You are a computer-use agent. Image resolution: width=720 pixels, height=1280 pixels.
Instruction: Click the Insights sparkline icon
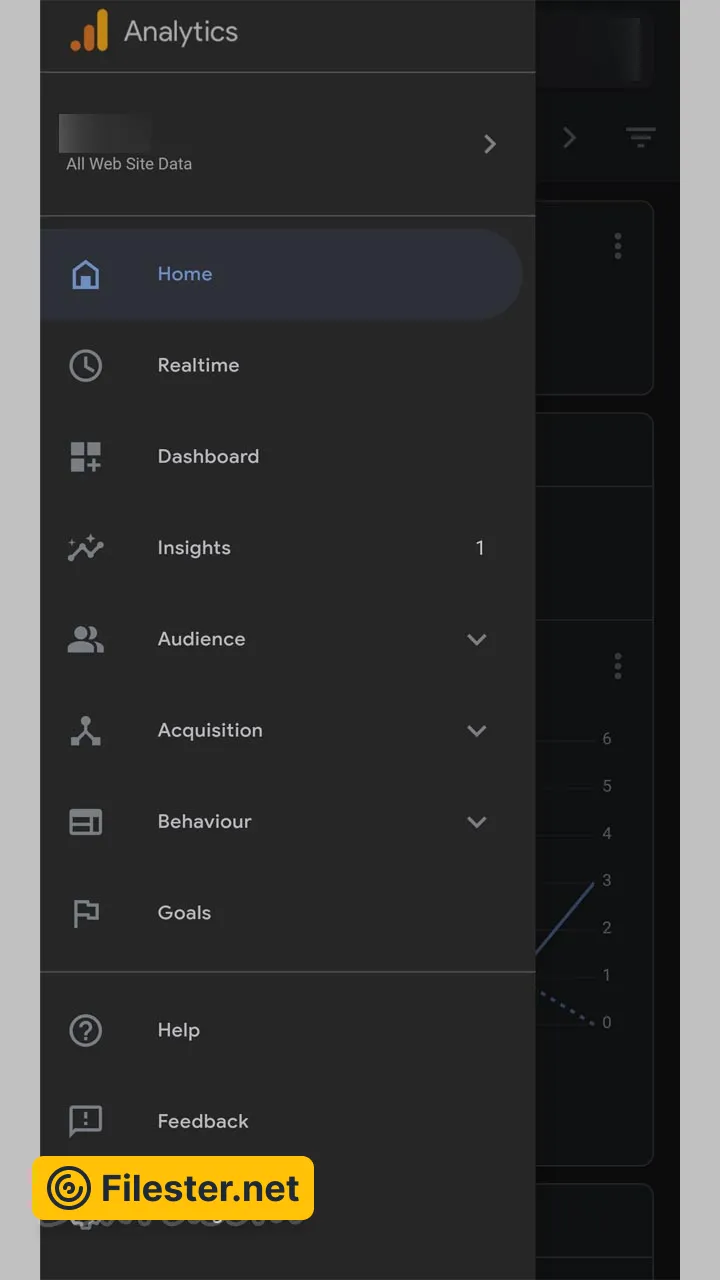click(x=86, y=548)
